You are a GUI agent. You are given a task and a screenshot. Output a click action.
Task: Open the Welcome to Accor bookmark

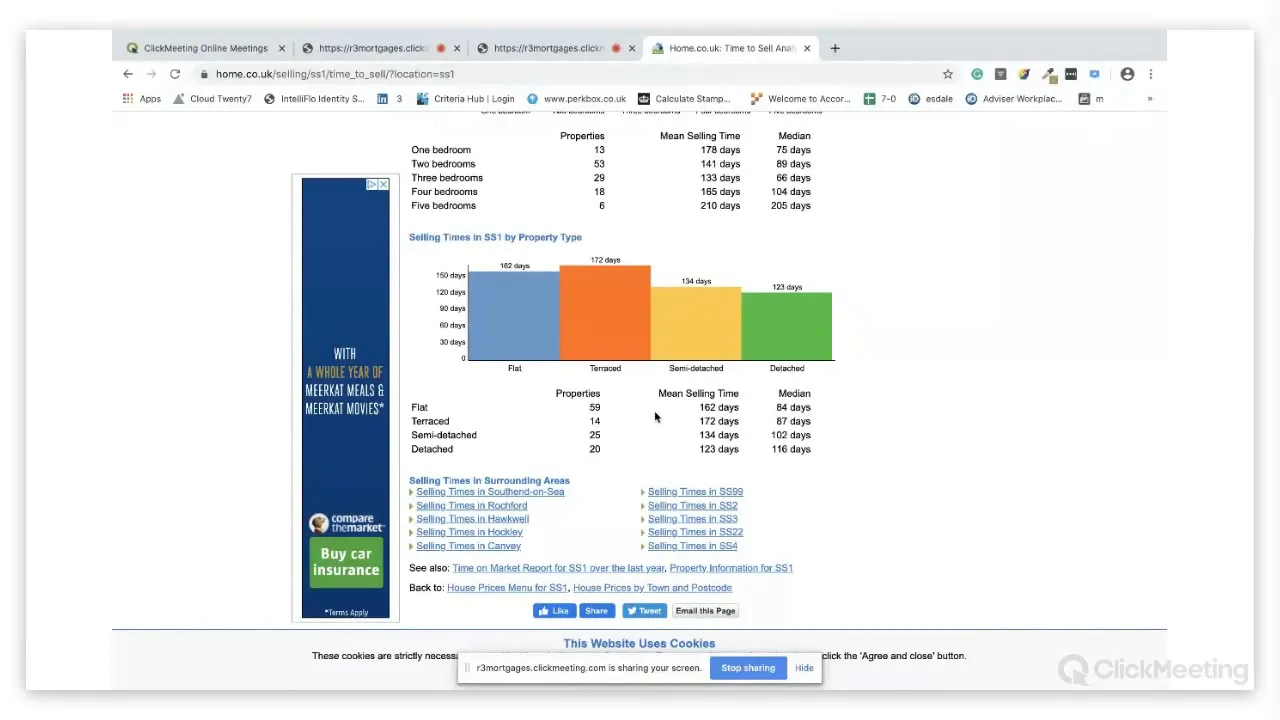click(x=800, y=99)
